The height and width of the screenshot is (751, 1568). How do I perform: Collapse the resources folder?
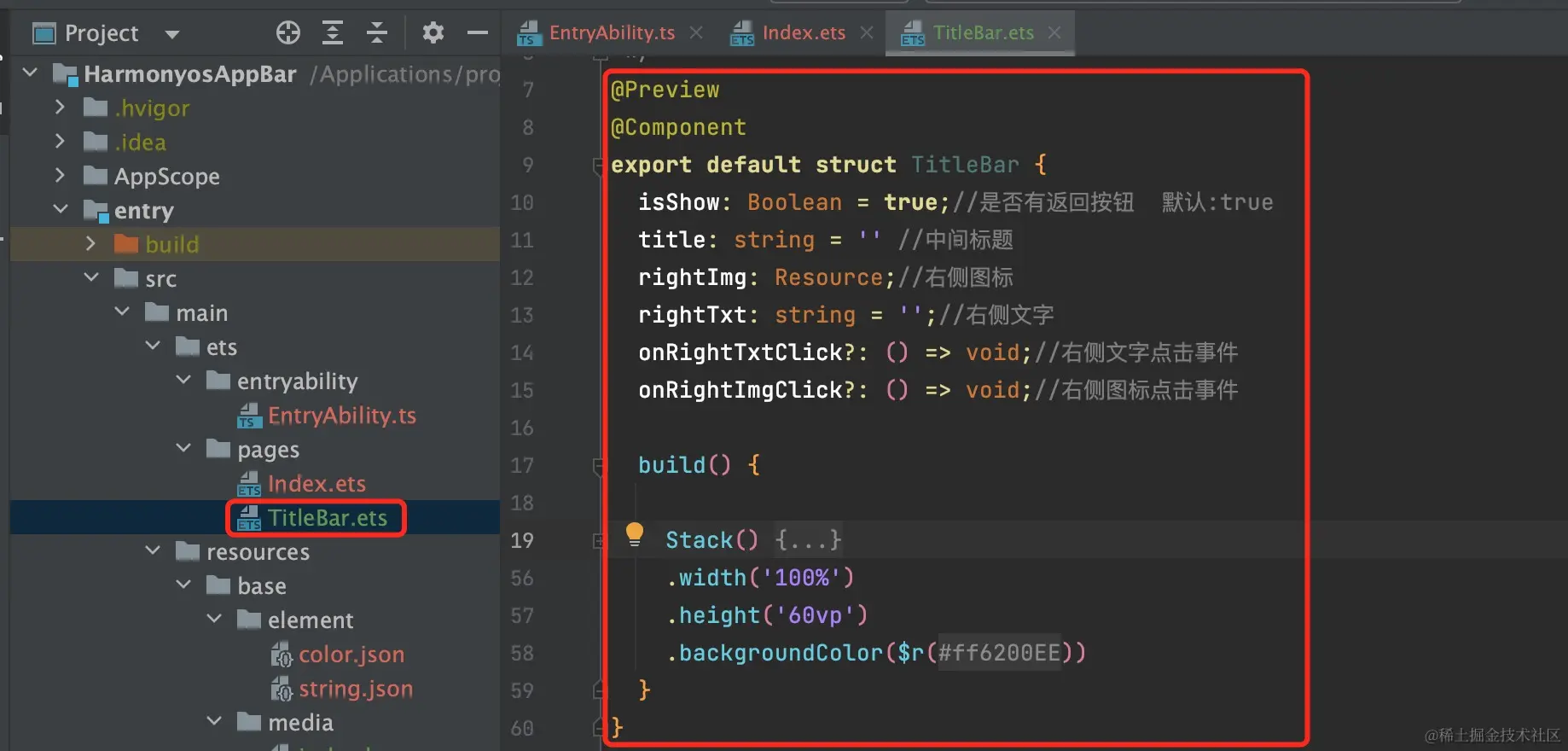coord(153,550)
